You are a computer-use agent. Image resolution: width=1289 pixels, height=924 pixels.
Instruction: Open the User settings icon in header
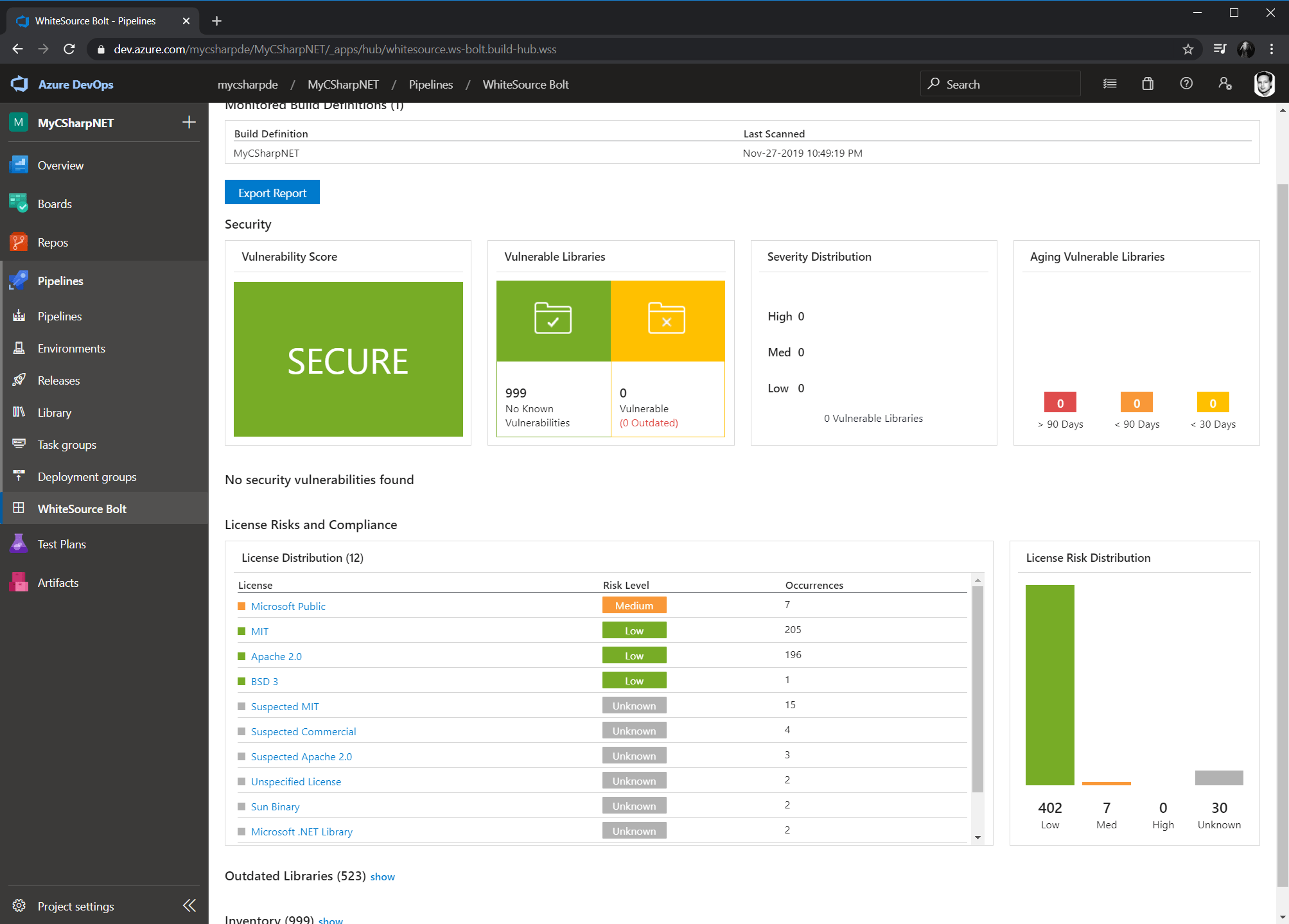(x=1225, y=84)
